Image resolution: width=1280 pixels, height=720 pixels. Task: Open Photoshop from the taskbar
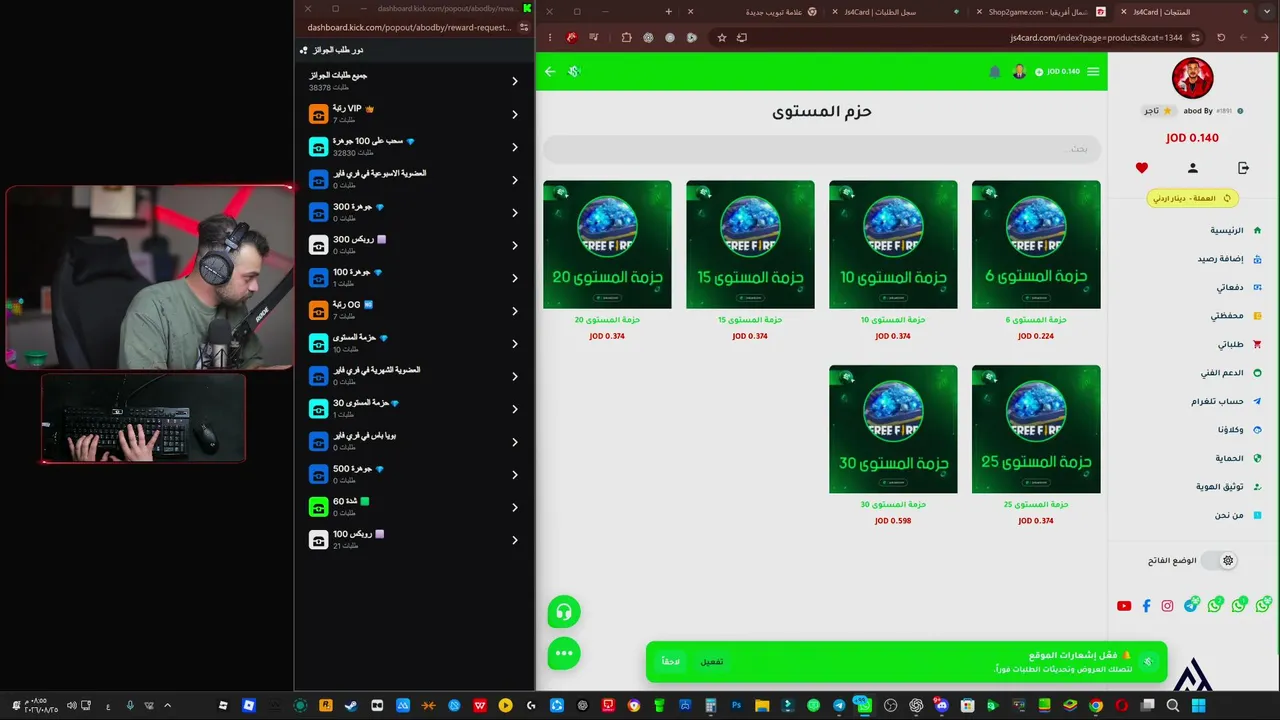(x=737, y=706)
